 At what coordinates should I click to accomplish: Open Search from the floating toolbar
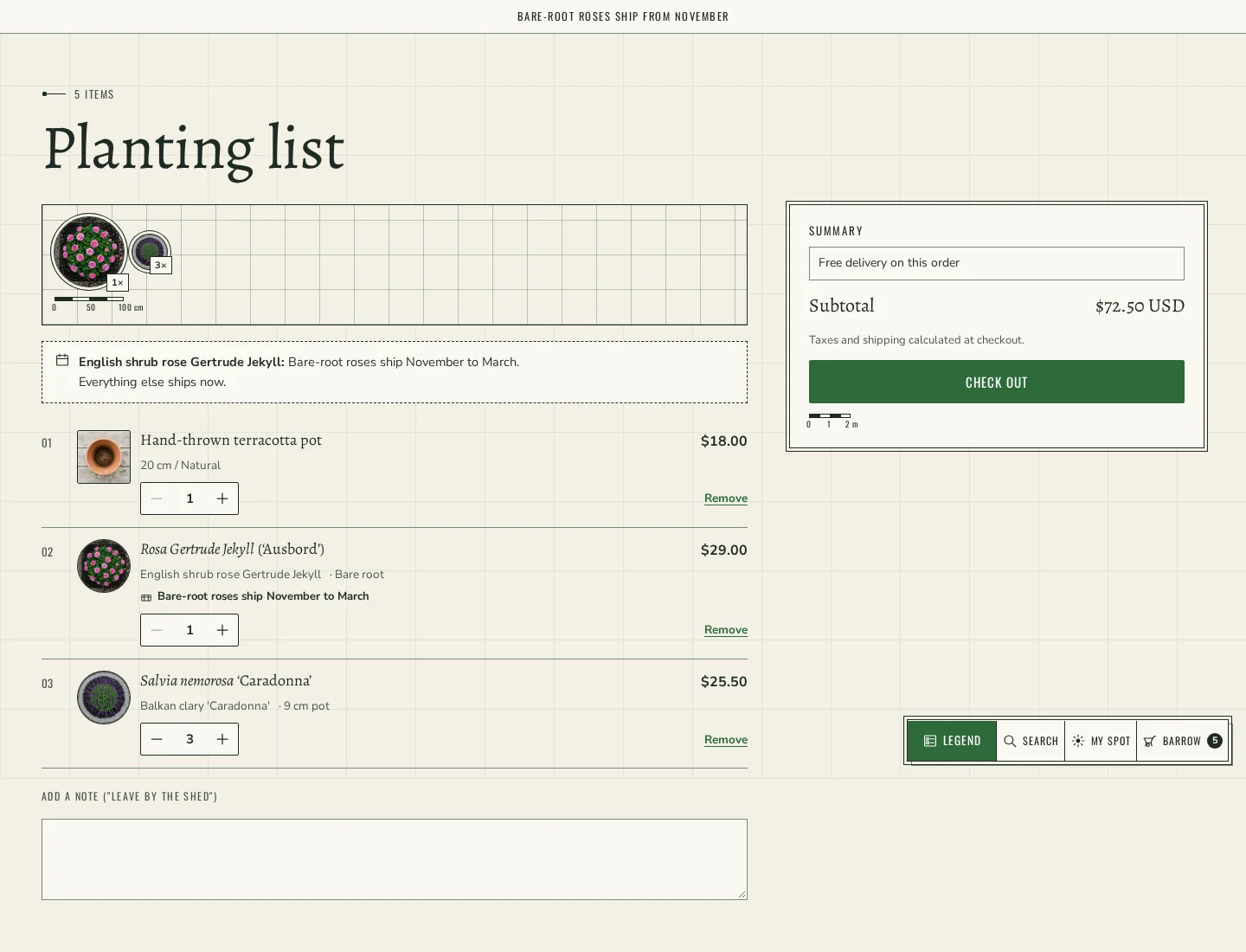point(1031,741)
